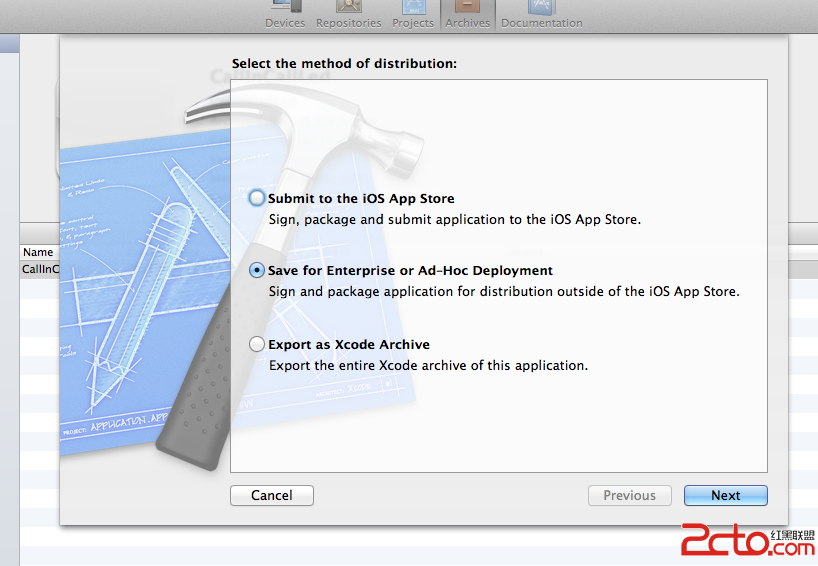Click the Next button to continue
The width and height of the screenshot is (818, 566).
pyautogui.click(x=726, y=495)
